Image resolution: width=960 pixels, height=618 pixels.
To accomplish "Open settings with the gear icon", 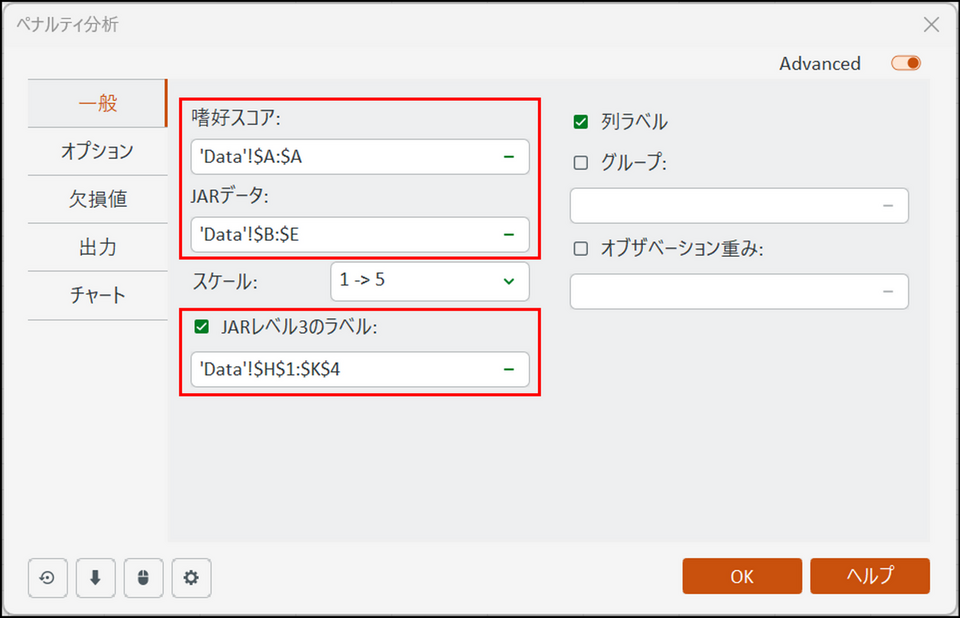I will click(191, 577).
